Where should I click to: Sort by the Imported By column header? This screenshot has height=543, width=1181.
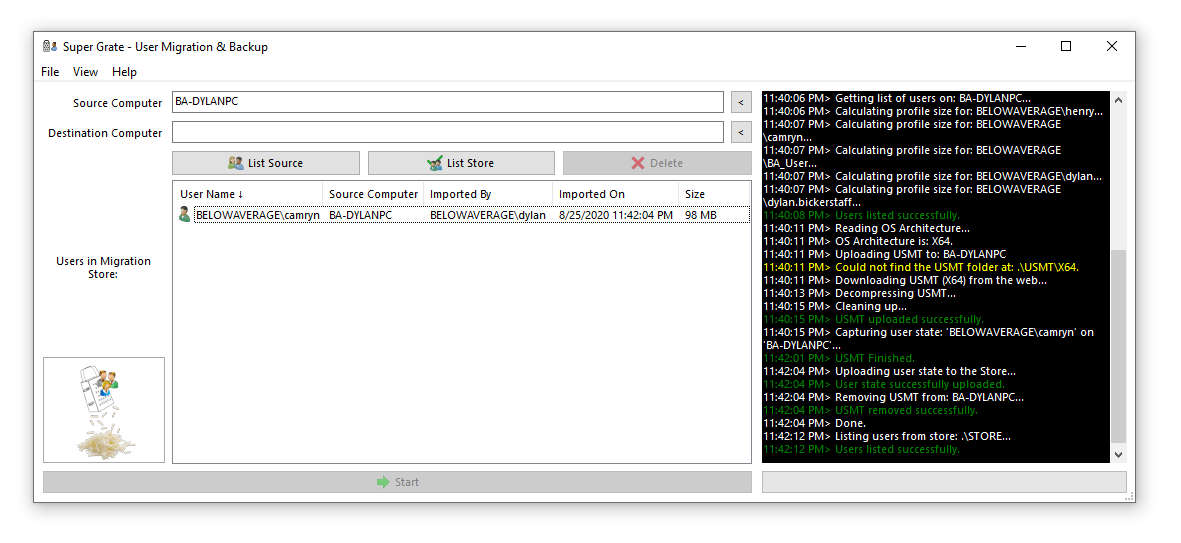[x=488, y=194]
